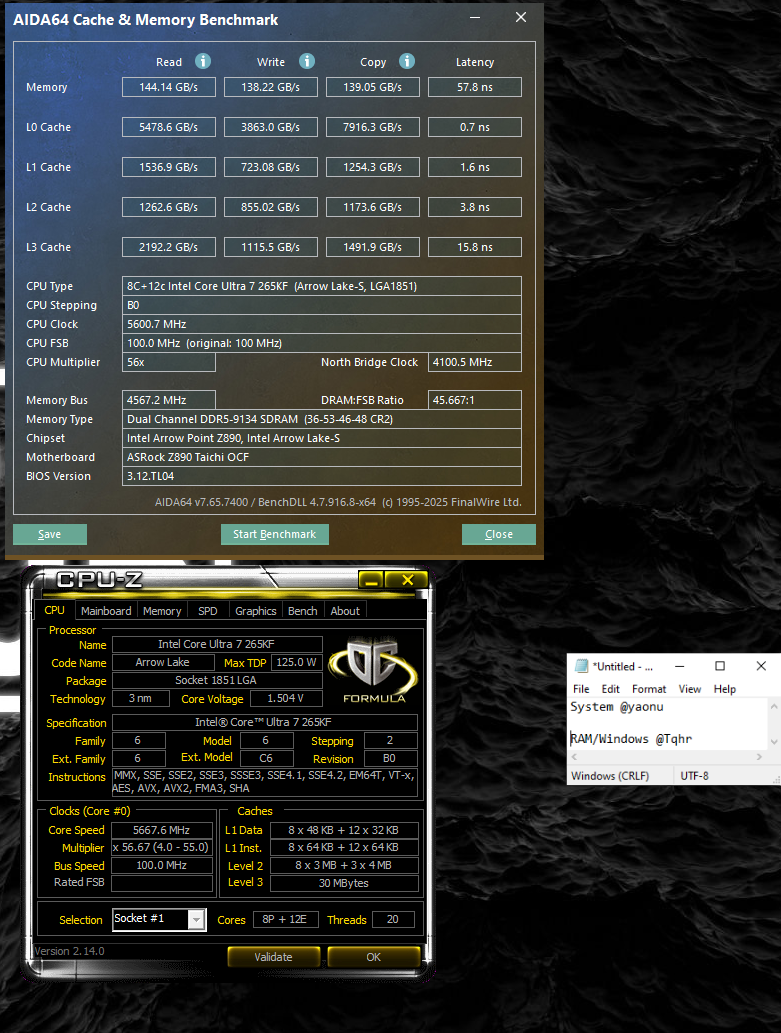Open the Socket #1 selection dropdown
The width and height of the screenshot is (781, 1033).
coord(197,919)
